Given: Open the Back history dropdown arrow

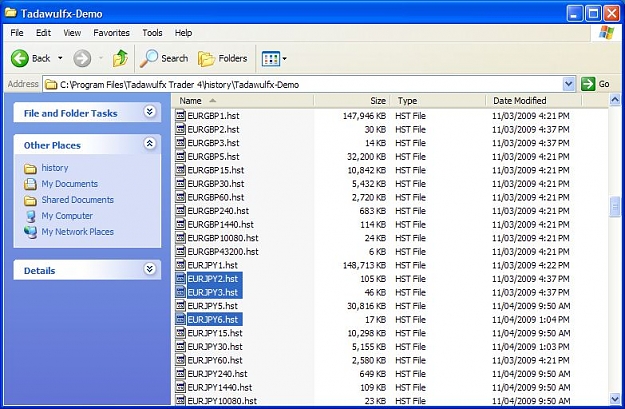Looking at the screenshot, I should point(60,59).
